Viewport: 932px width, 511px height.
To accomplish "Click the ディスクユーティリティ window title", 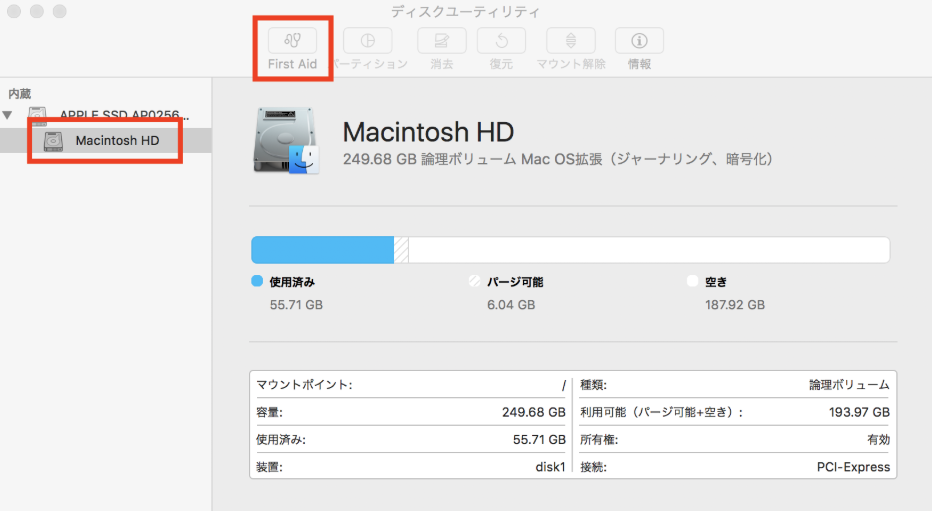I will tap(465, 11).
